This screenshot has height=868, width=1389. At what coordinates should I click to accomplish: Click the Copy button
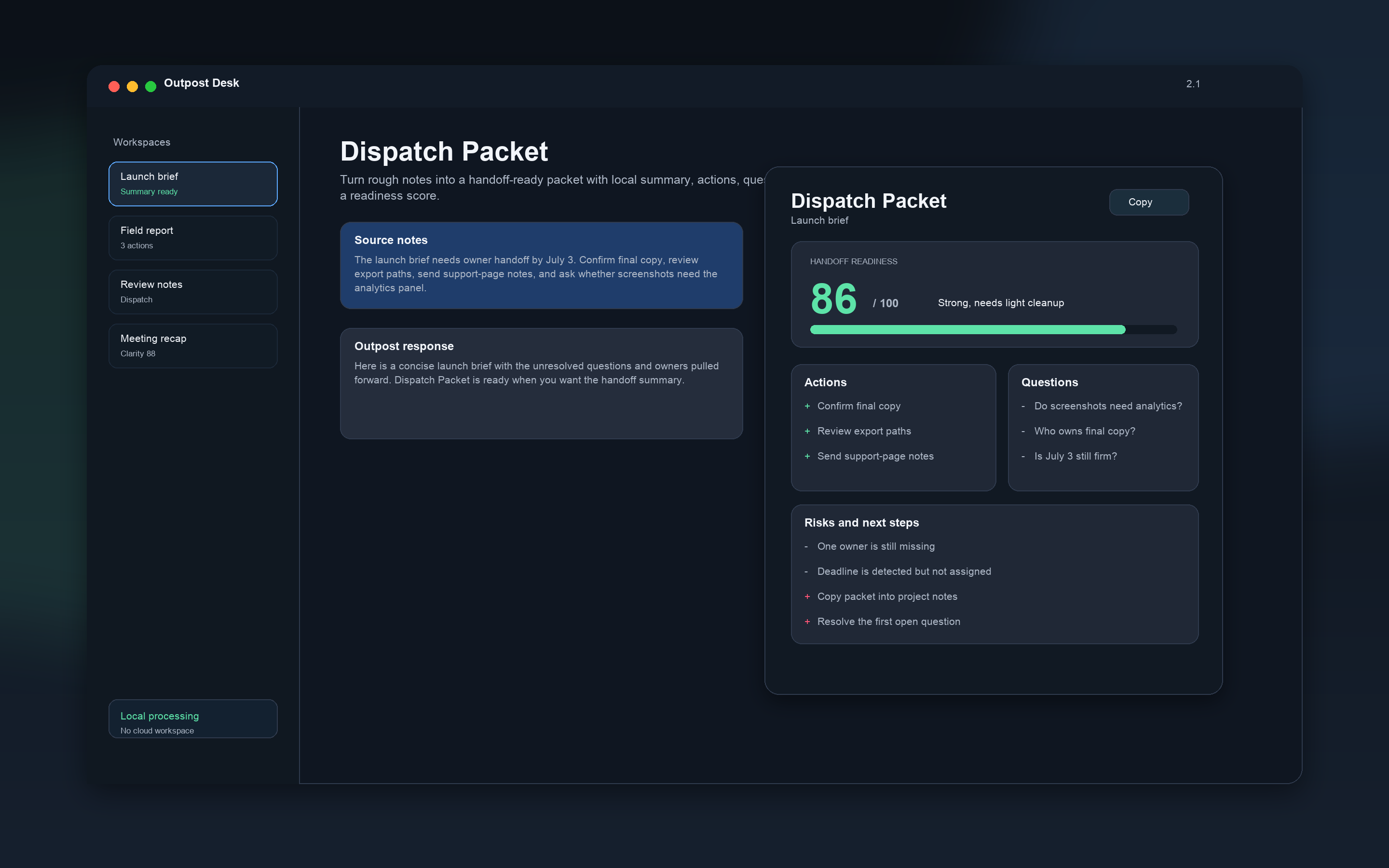click(1148, 202)
